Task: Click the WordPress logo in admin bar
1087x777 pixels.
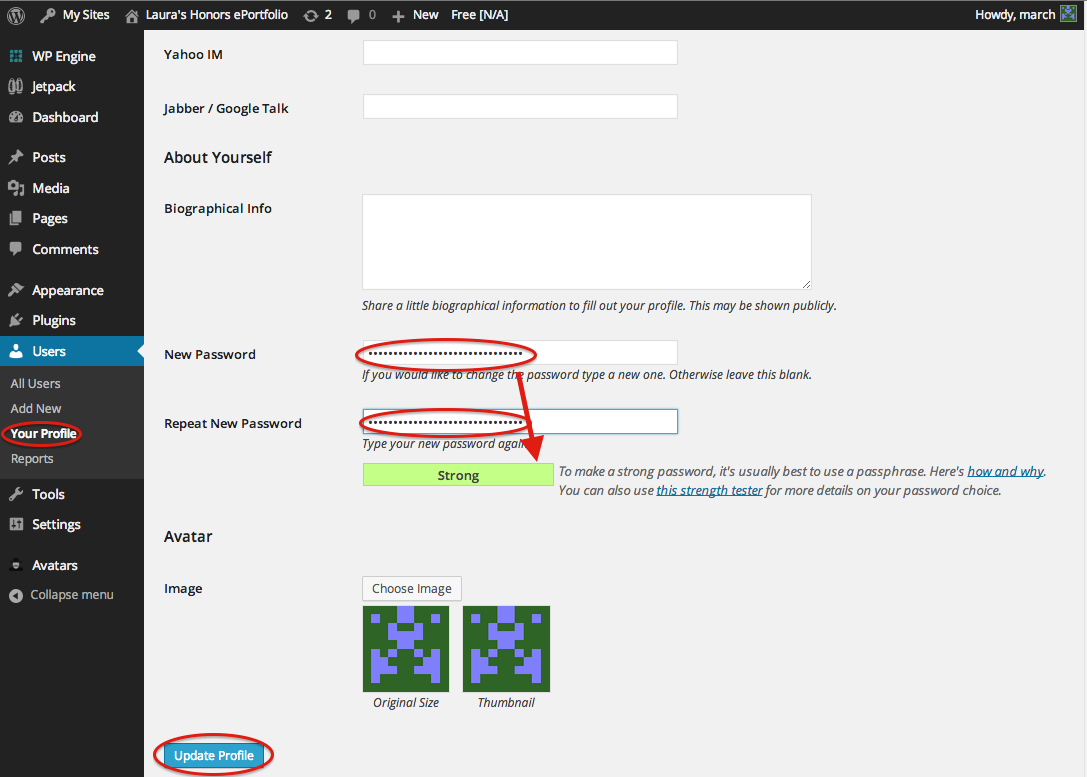Action: click(14, 14)
